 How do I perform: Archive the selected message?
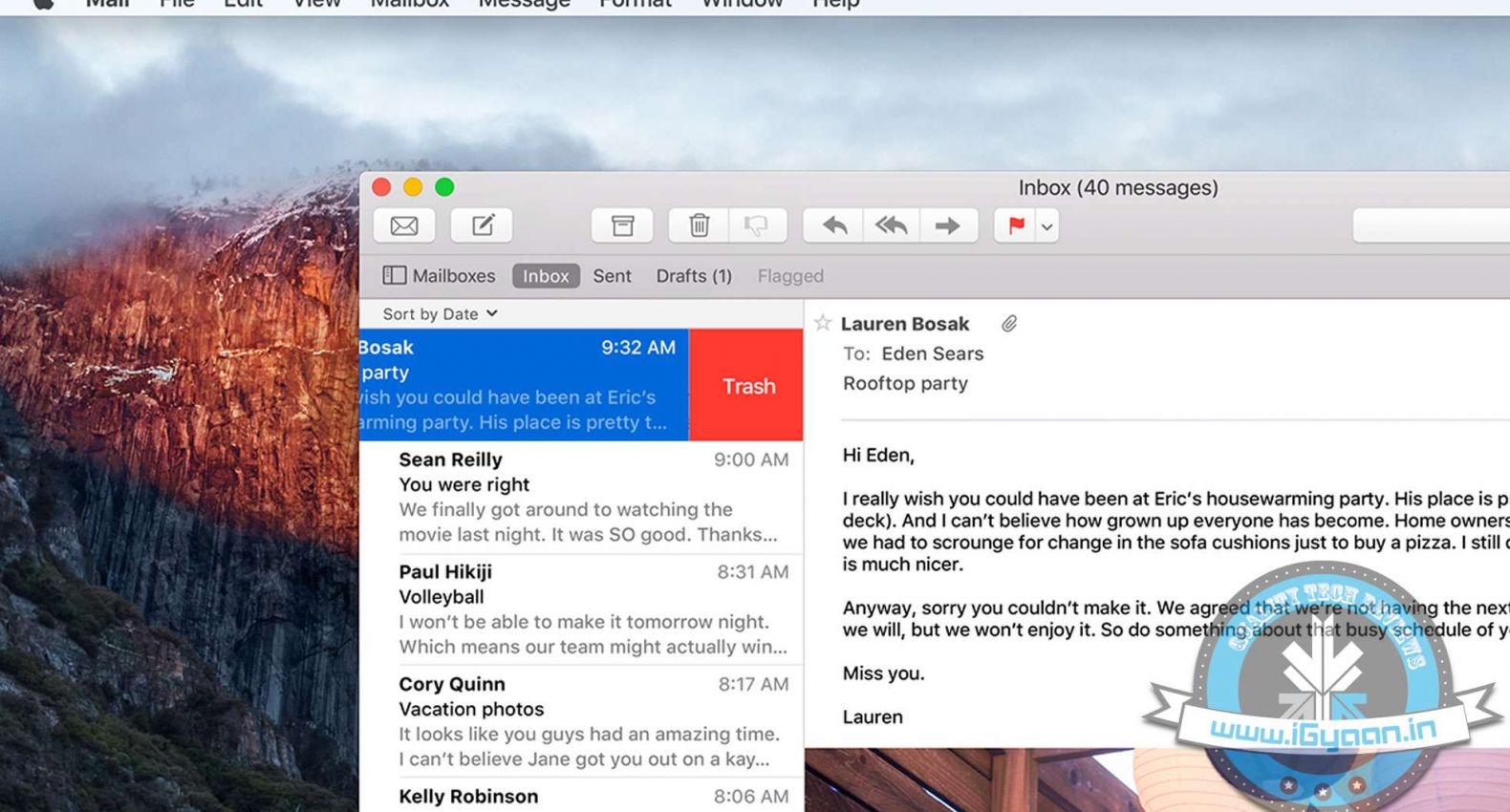pos(622,226)
